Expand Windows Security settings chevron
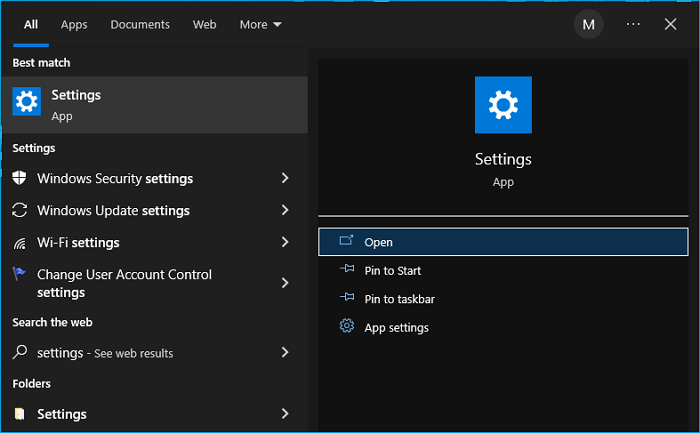 [285, 178]
